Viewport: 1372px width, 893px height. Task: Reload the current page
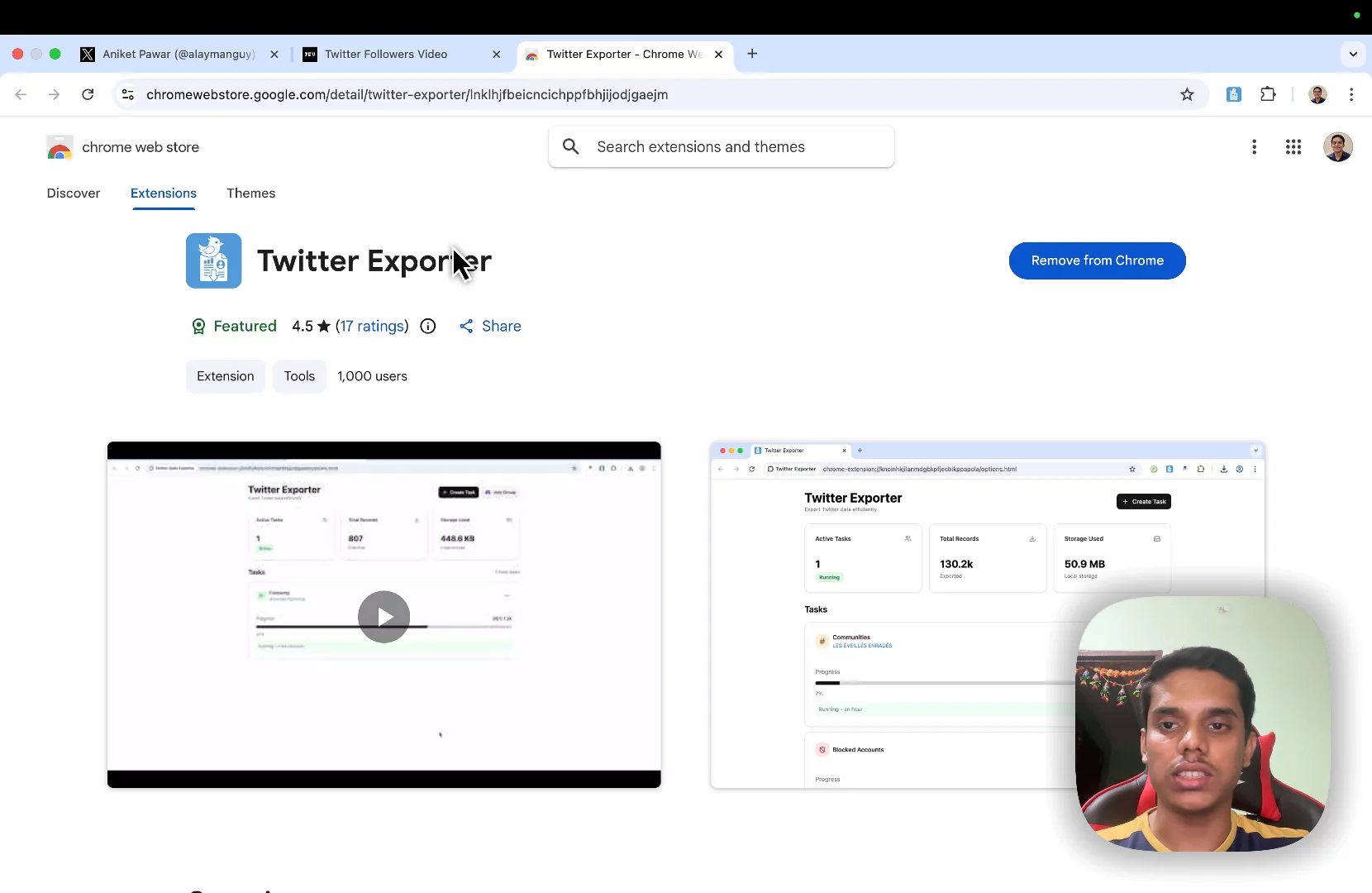point(88,94)
